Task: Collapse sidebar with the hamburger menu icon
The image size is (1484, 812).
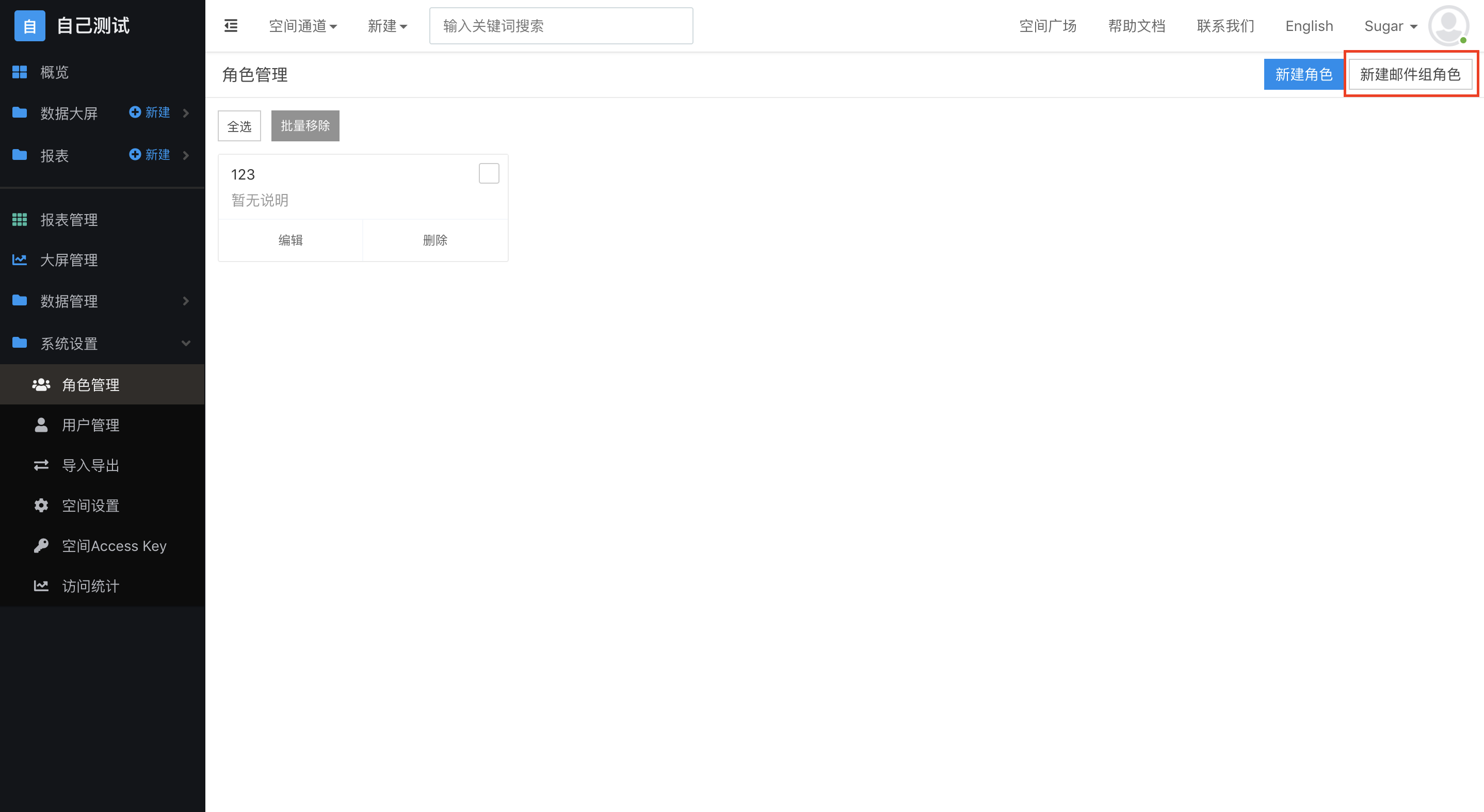Action: 231,26
